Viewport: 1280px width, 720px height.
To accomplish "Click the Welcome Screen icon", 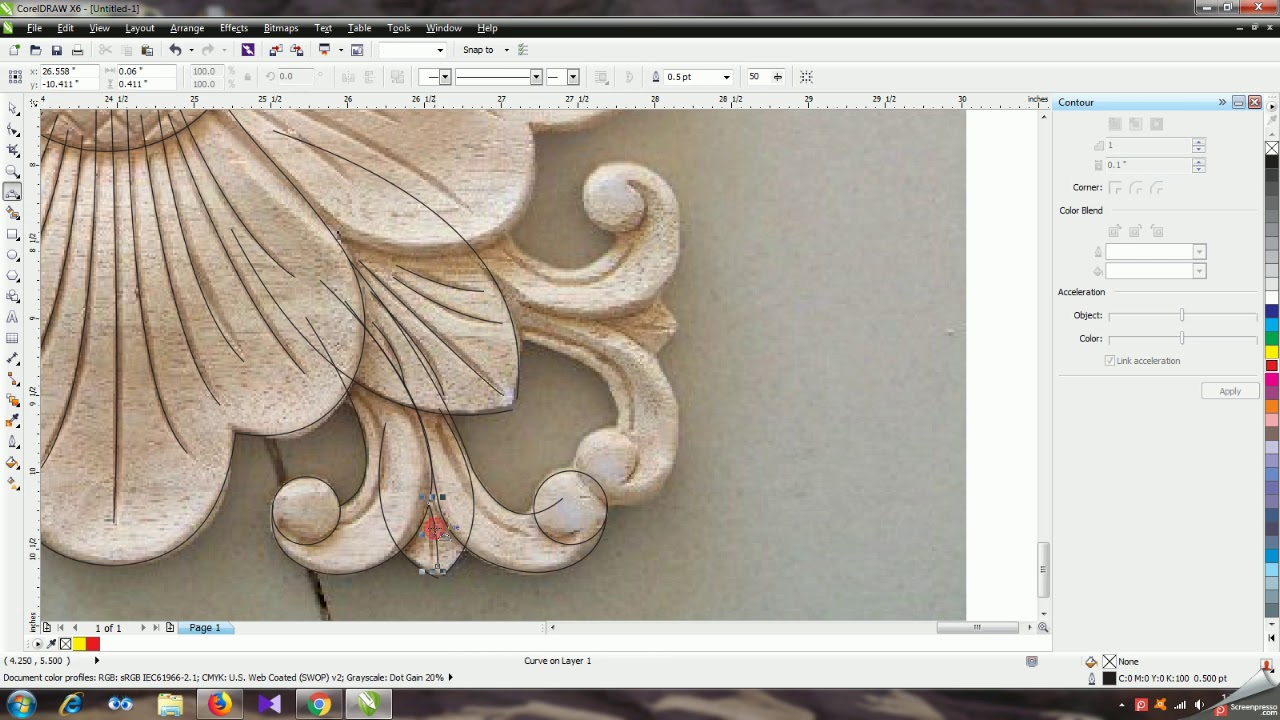I will tap(357, 50).
